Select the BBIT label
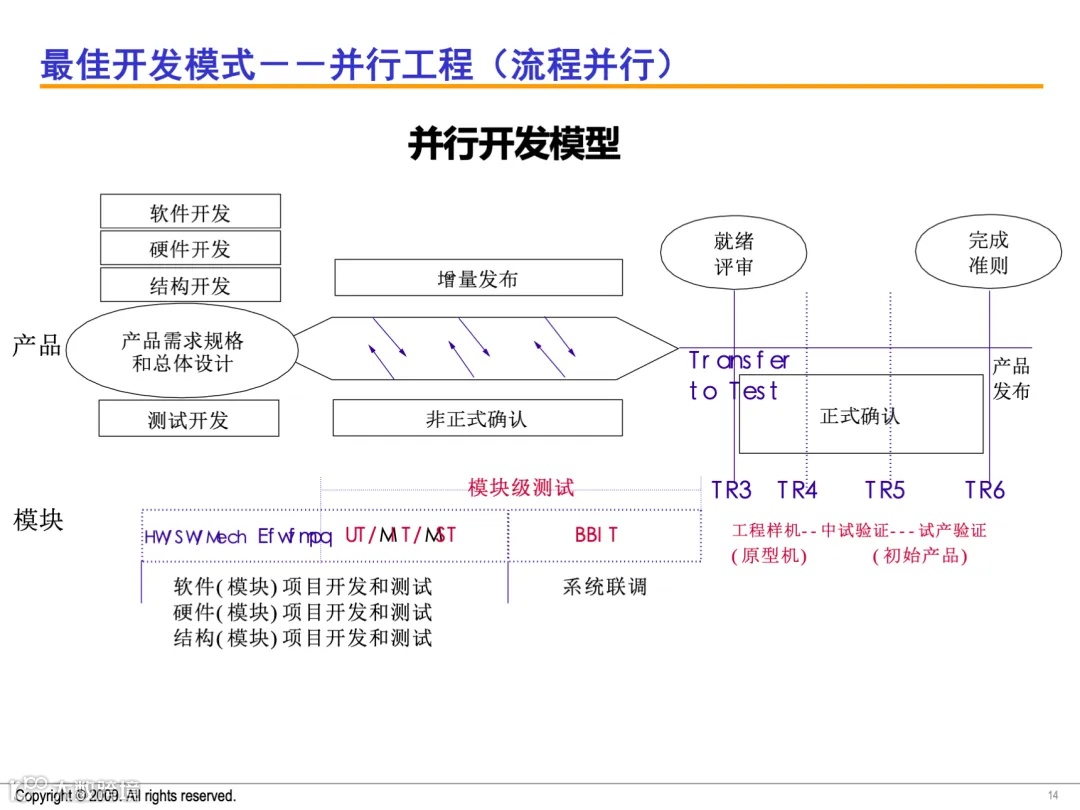This screenshot has width=1080, height=810. (x=596, y=535)
